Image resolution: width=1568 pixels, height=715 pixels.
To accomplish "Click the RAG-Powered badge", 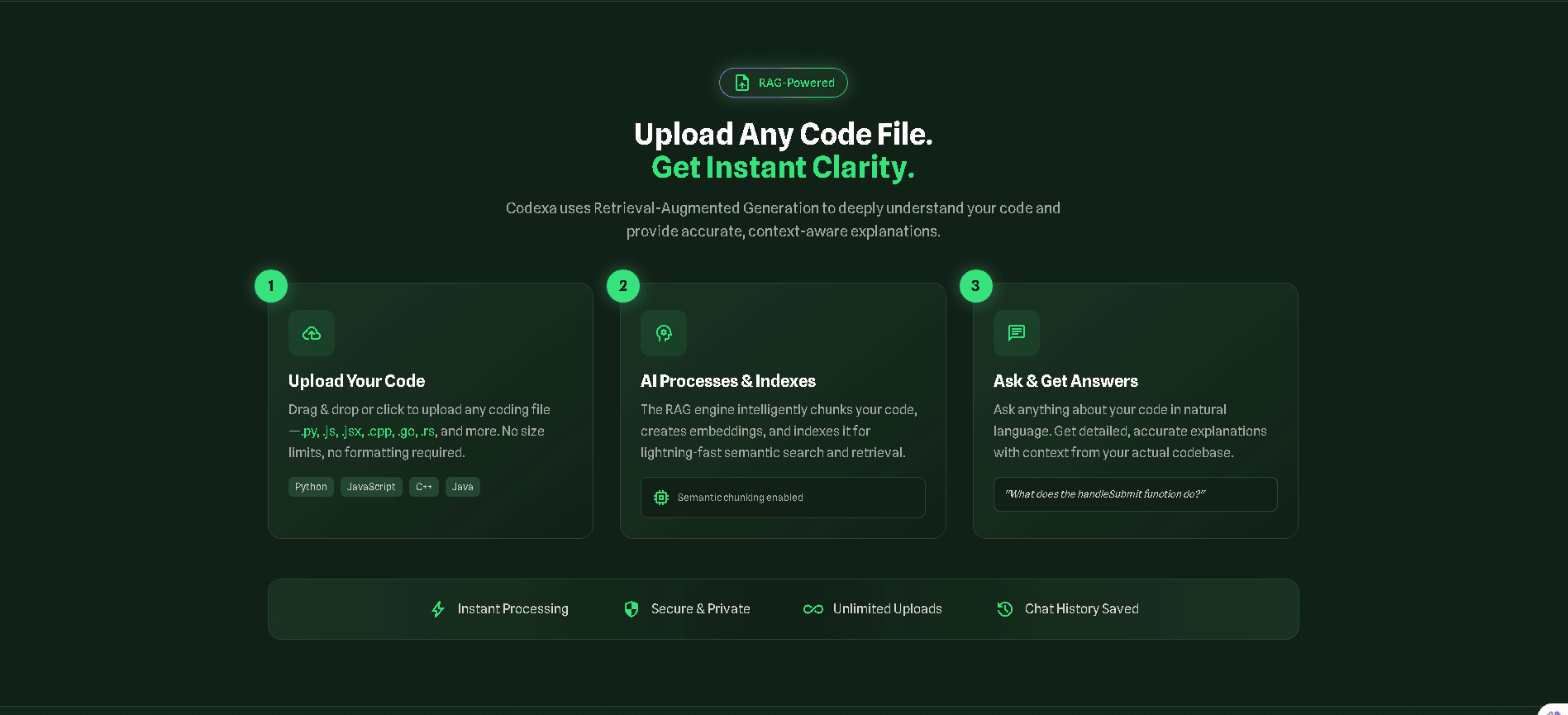I will tap(783, 83).
